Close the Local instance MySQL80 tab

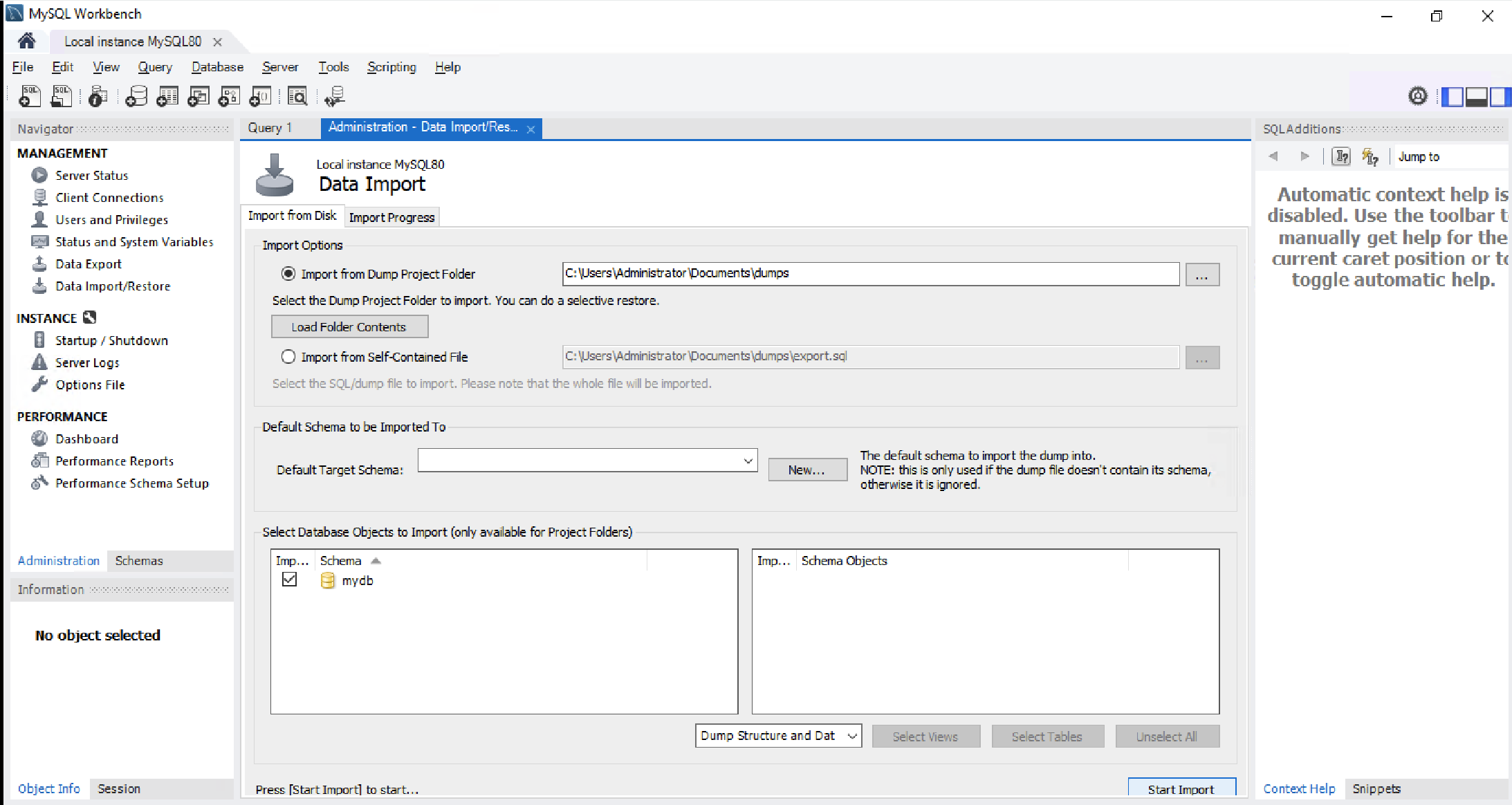[217, 42]
